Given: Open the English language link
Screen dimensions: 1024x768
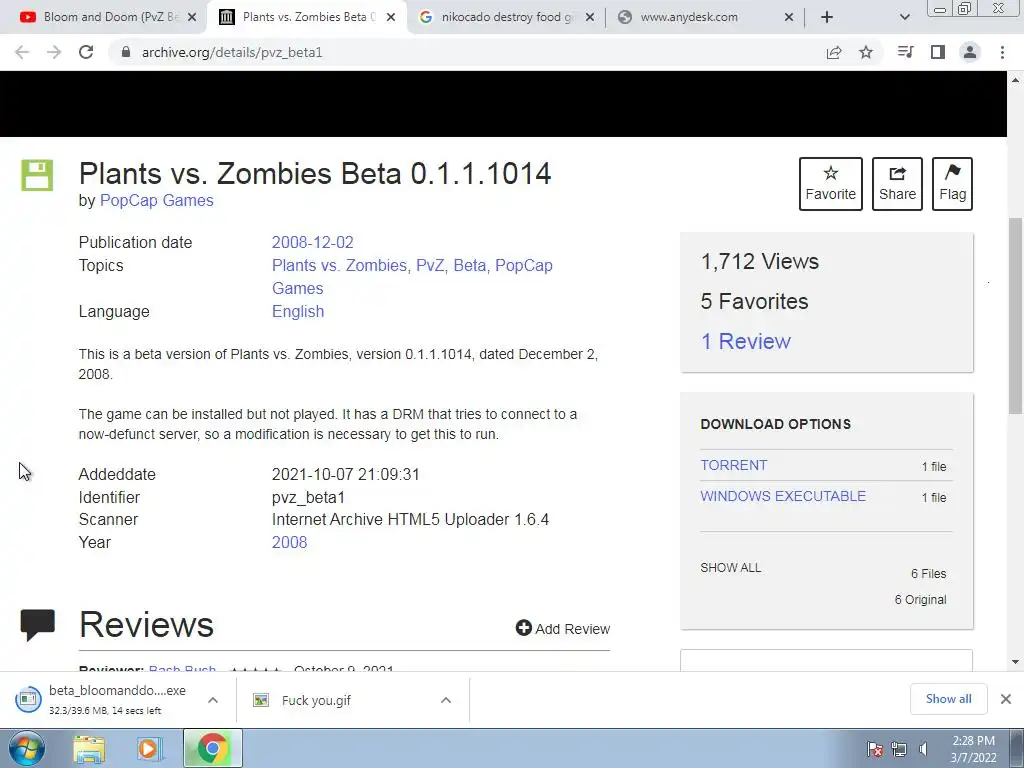Looking at the screenshot, I should 298,312.
